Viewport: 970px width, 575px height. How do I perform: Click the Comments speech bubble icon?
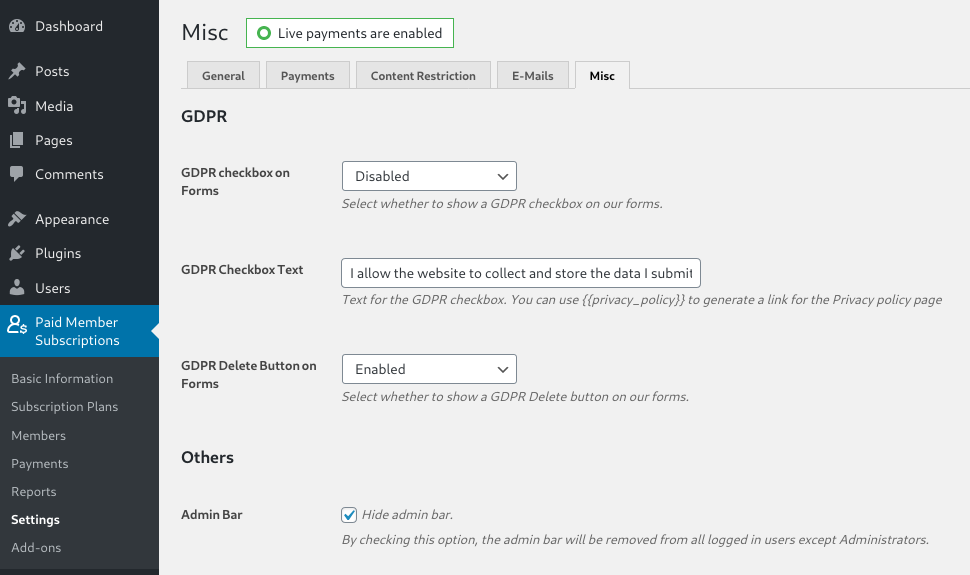pos(17,174)
